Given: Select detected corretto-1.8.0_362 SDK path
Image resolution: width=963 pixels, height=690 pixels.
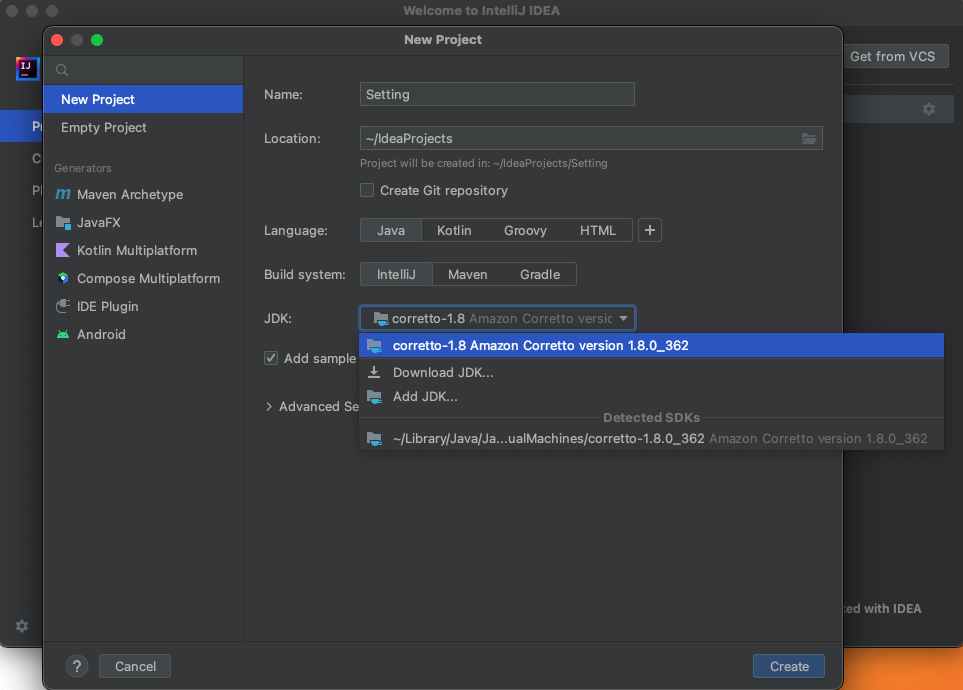Looking at the screenshot, I should pos(651,439).
